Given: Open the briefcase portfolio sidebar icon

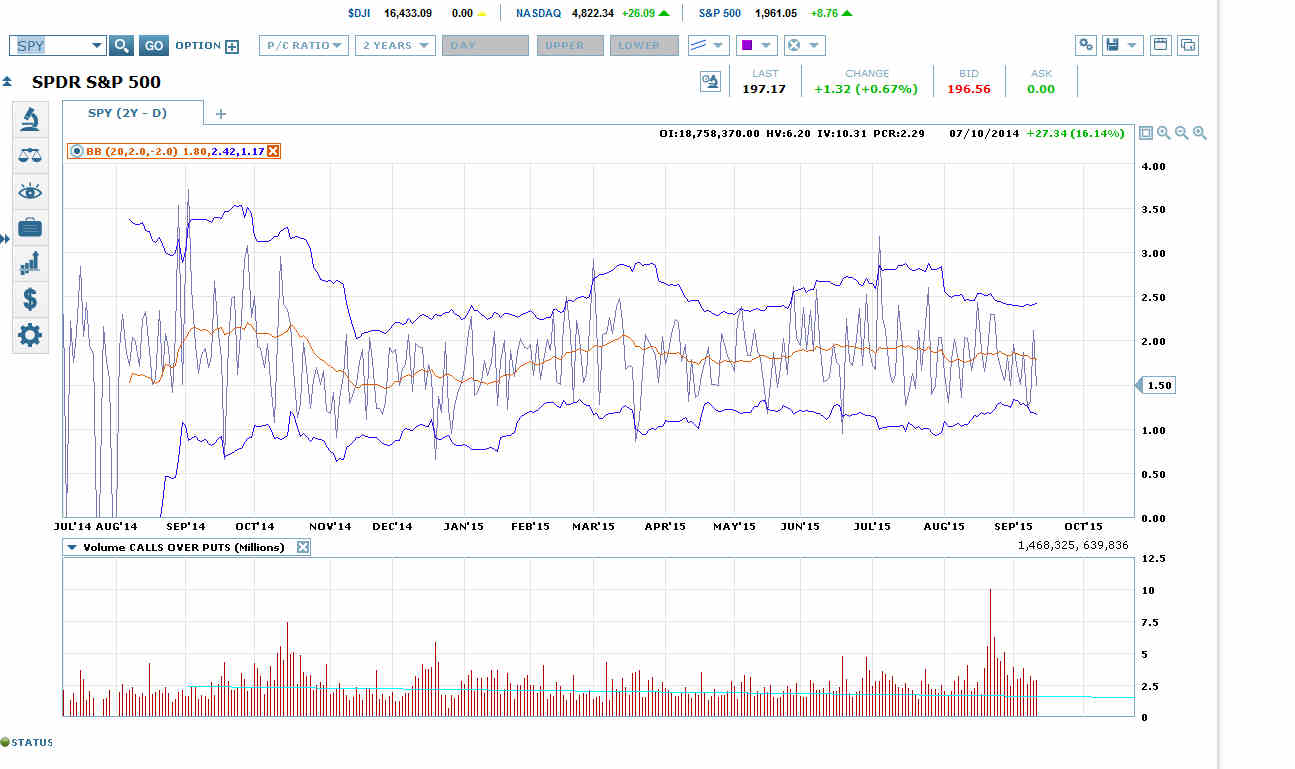Looking at the screenshot, I should tap(30, 227).
